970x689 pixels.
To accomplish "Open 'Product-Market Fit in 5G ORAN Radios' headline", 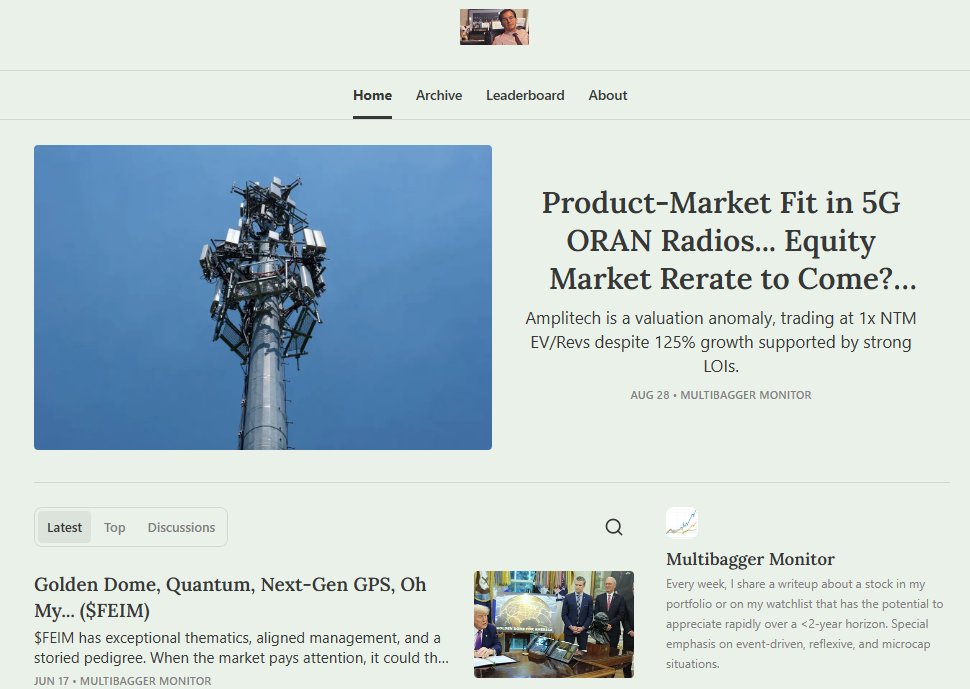I will pos(721,241).
